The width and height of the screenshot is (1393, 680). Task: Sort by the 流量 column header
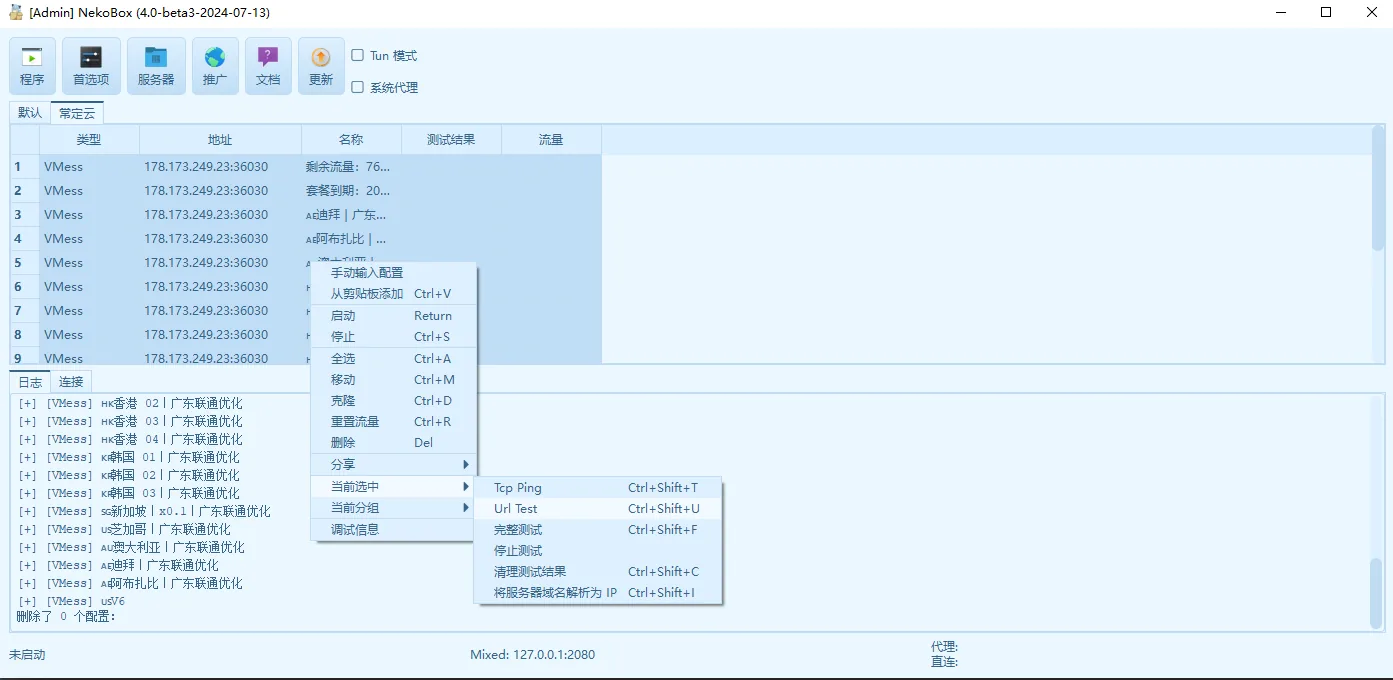point(551,140)
